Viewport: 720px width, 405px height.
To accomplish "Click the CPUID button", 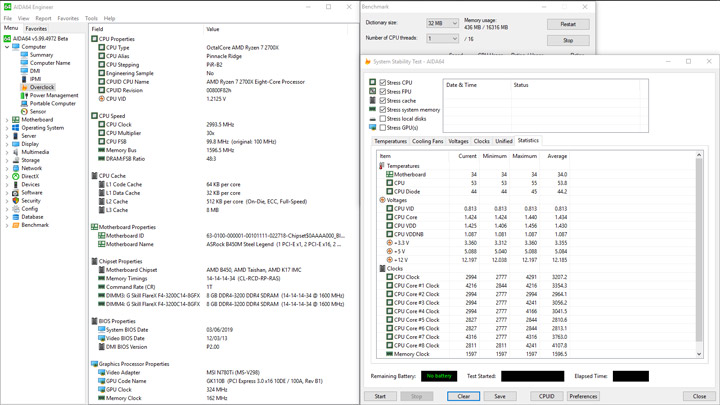I will click(x=546, y=396).
